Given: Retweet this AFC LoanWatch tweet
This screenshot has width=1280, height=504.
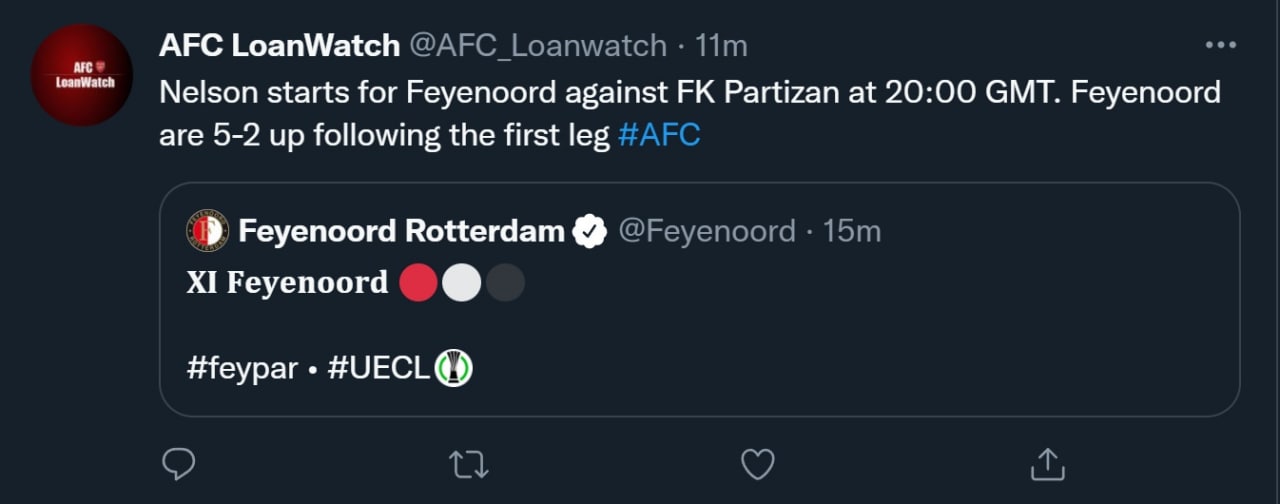Looking at the screenshot, I should tap(467, 464).
